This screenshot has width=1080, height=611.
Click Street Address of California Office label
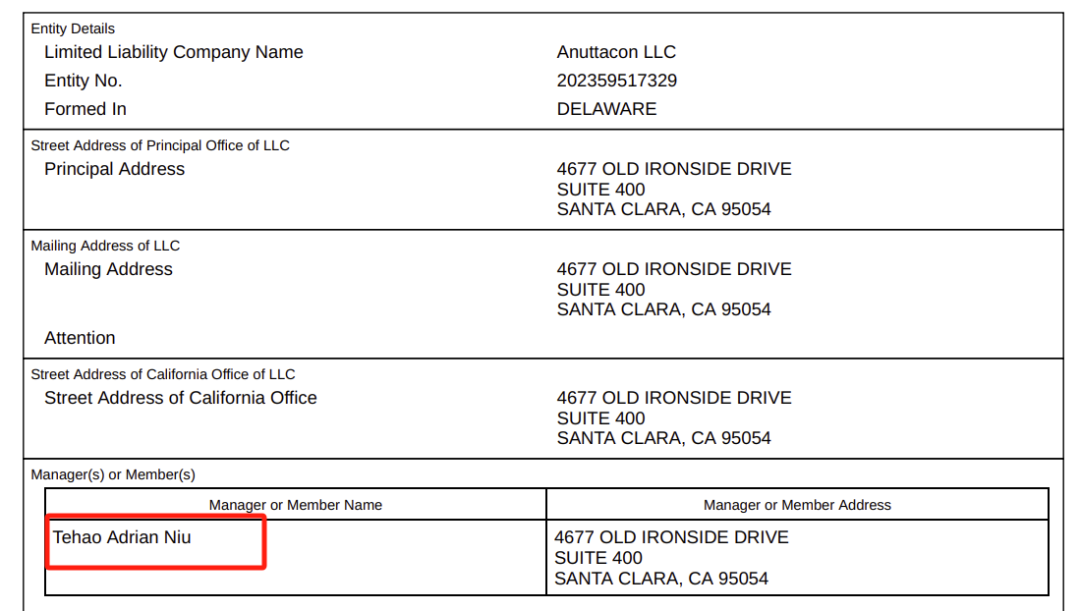[180, 398]
